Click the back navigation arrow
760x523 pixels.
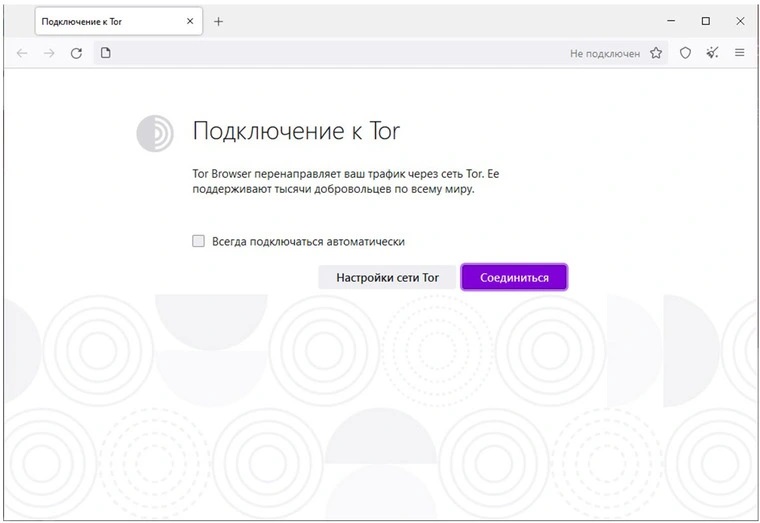pos(22,53)
